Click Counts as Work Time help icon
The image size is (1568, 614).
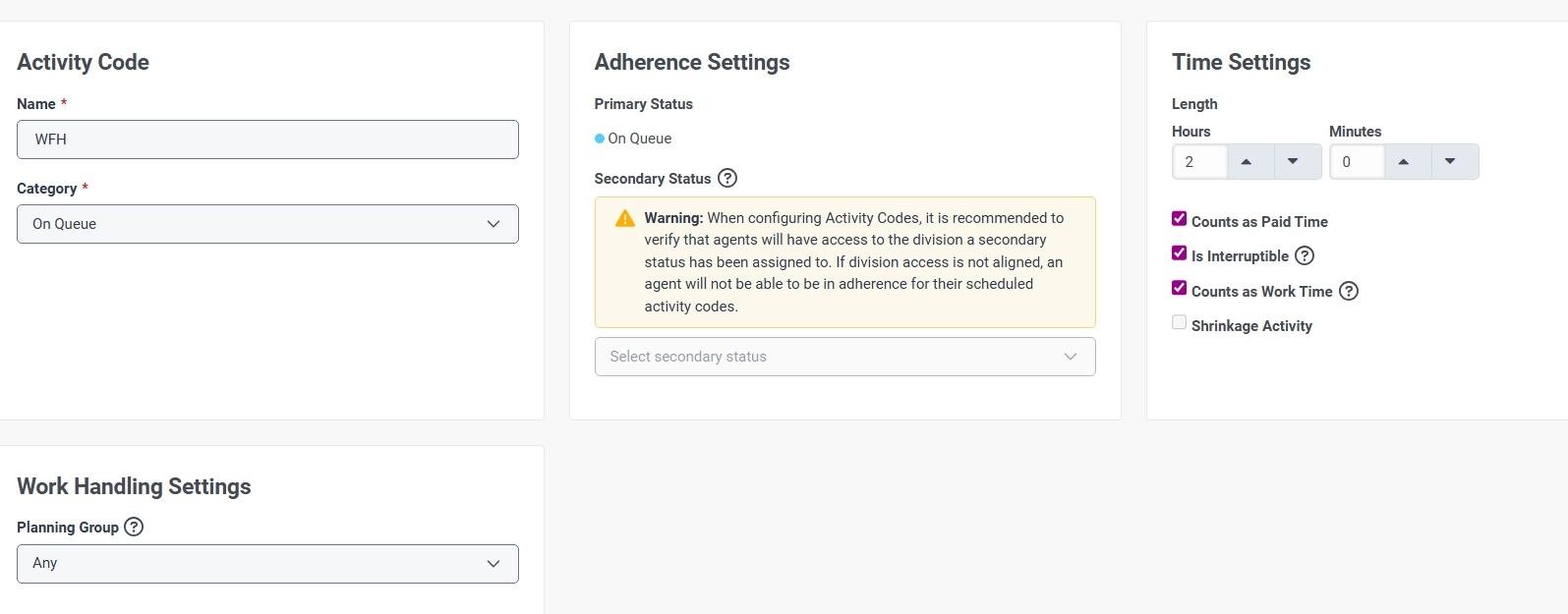click(1349, 291)
